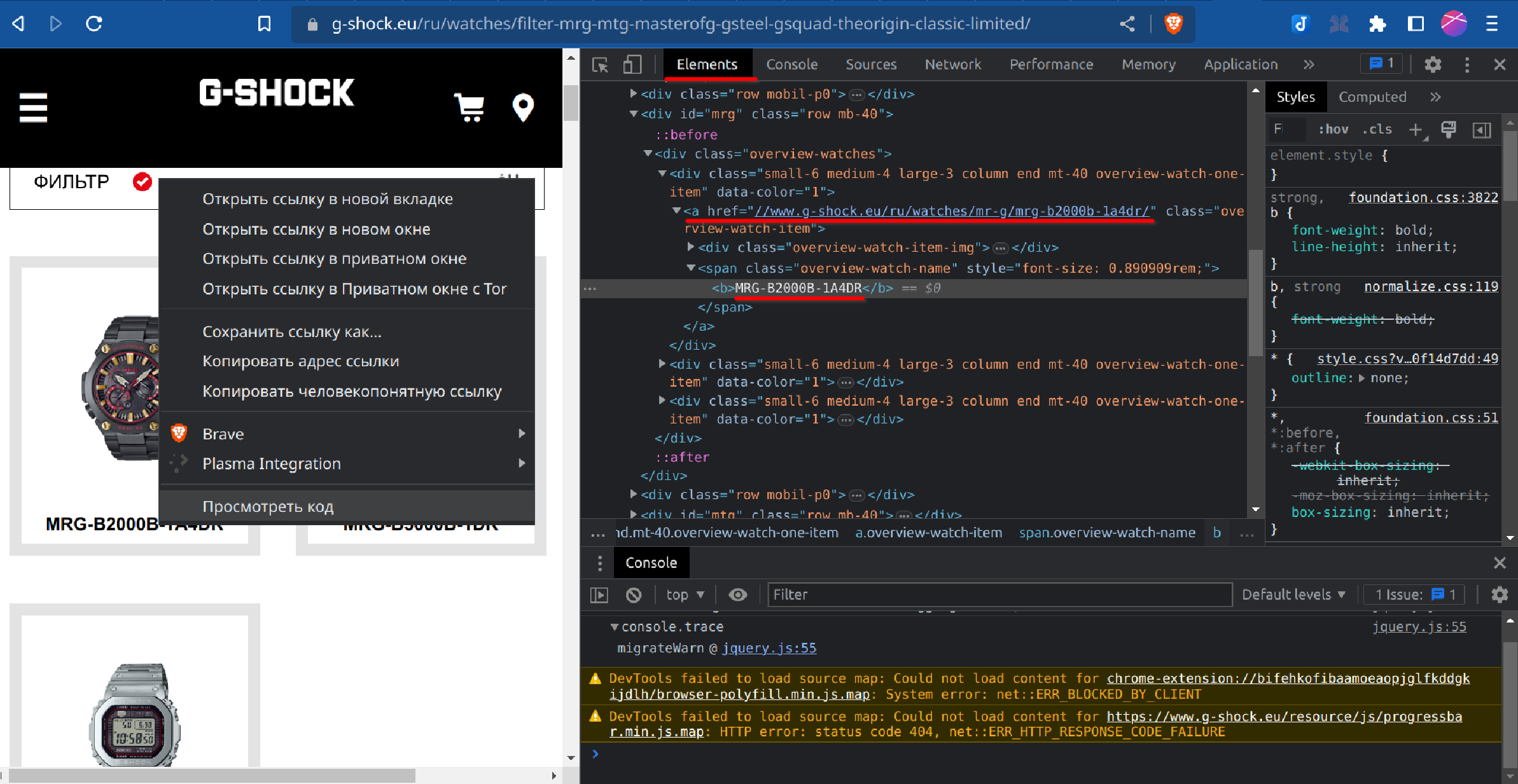
Task: Click the console Filter input field
Action: pyautogui.click(x=999, y=595)
